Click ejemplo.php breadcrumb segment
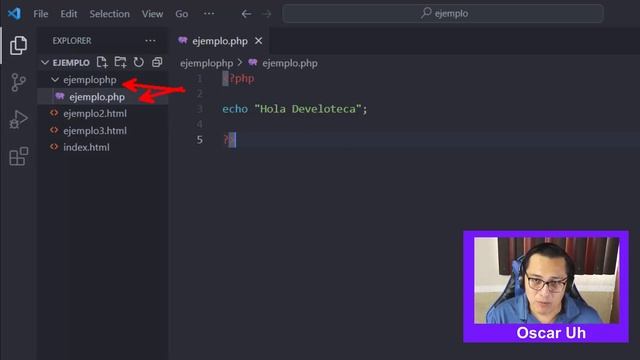640x360 pixels. [x=290, y=63]
